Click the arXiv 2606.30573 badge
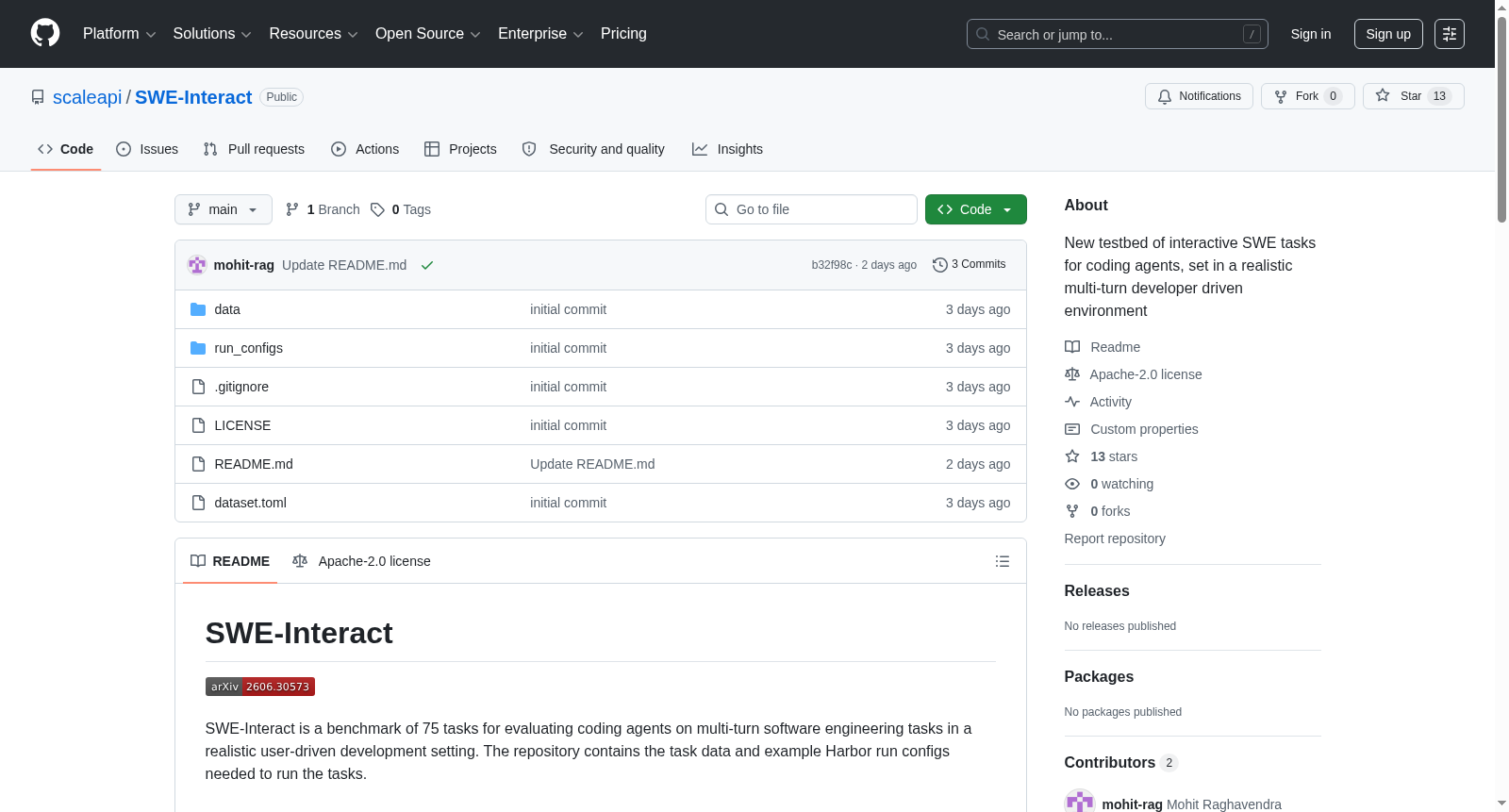 tap(260, 687)
